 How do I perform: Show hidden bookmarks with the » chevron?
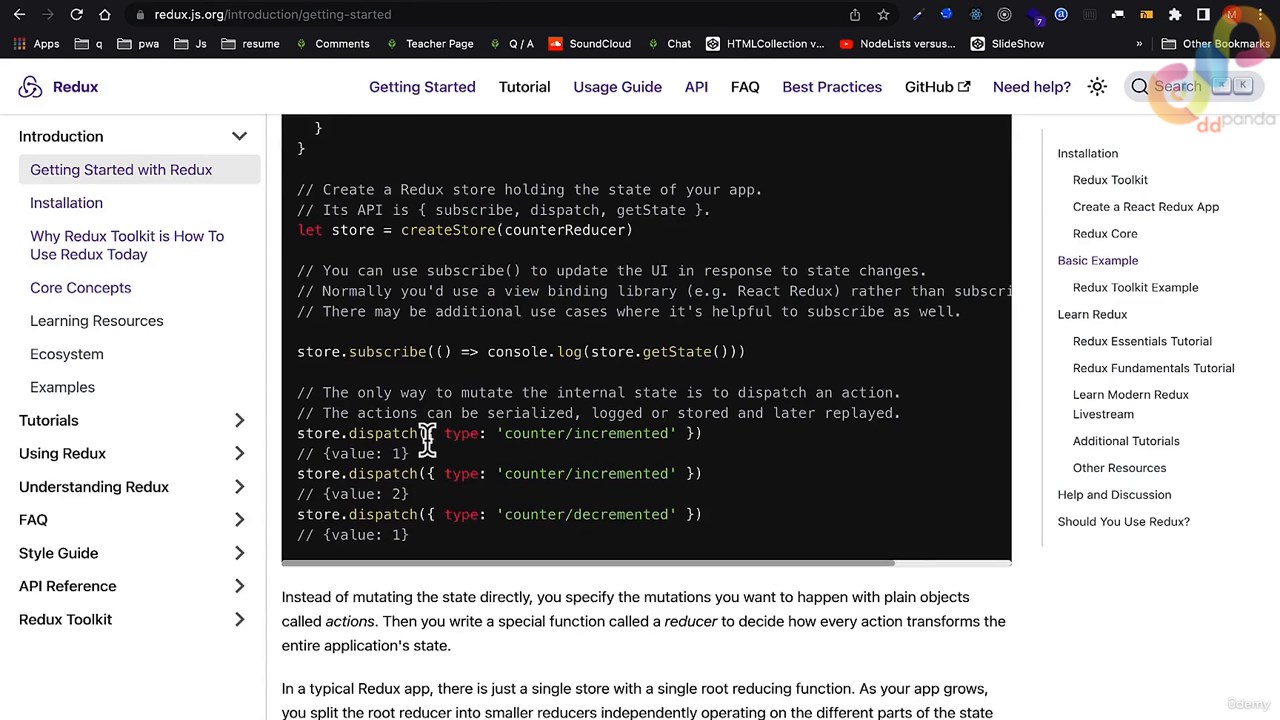tap(1139, 44)
